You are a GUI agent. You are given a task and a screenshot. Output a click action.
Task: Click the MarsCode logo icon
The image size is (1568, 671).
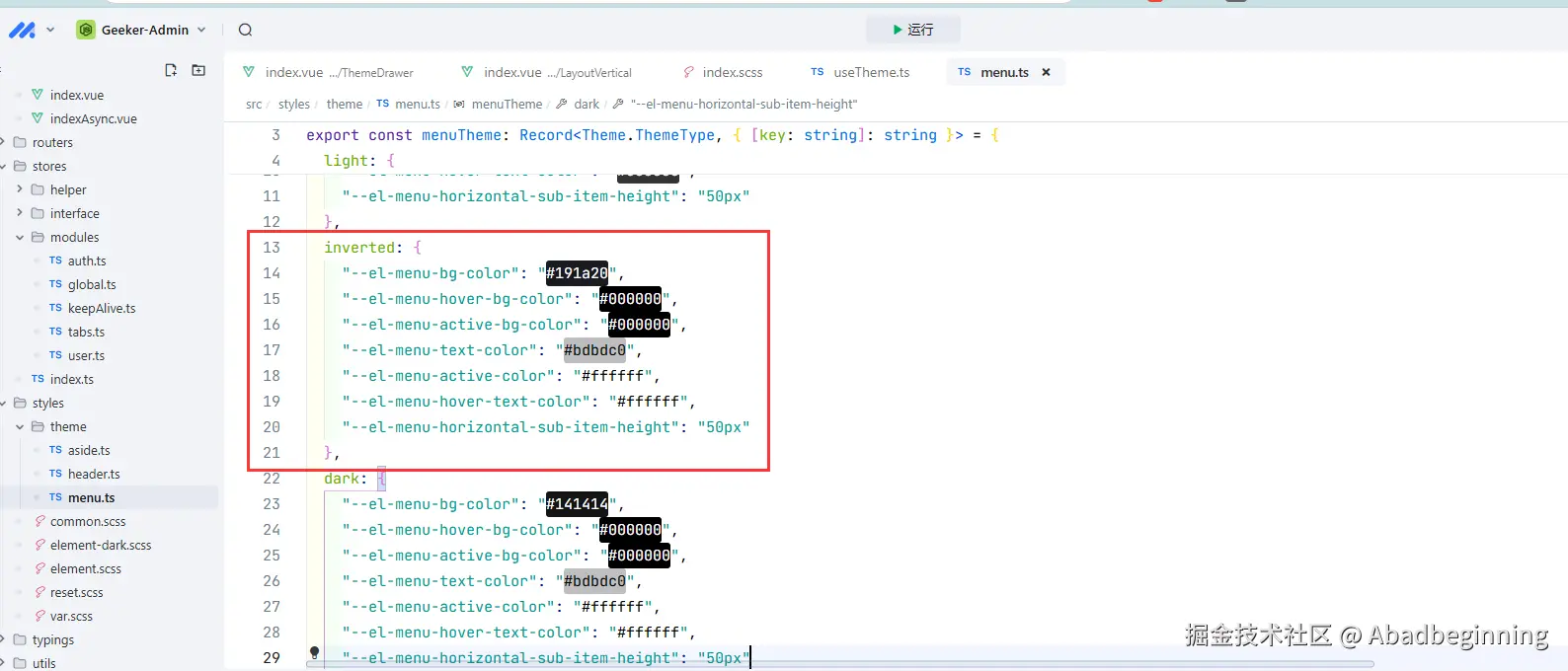tap(22, 31)
